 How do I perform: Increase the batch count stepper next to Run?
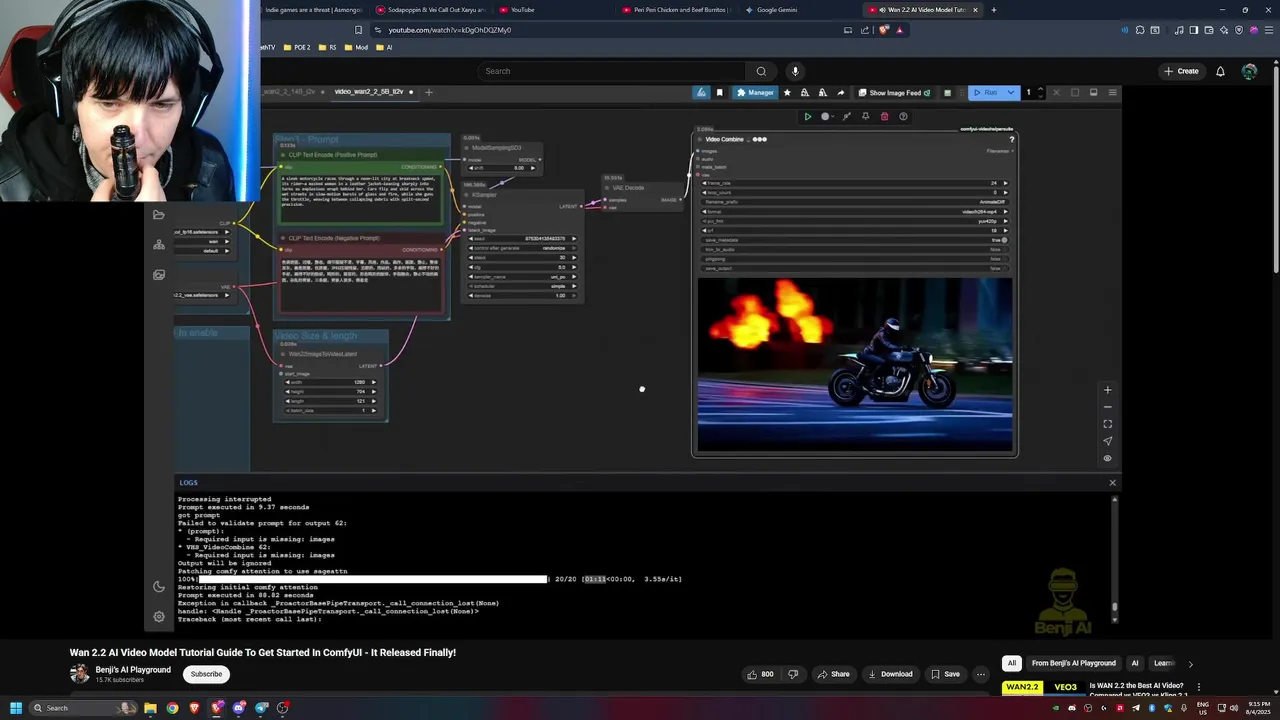(1040, 89)
